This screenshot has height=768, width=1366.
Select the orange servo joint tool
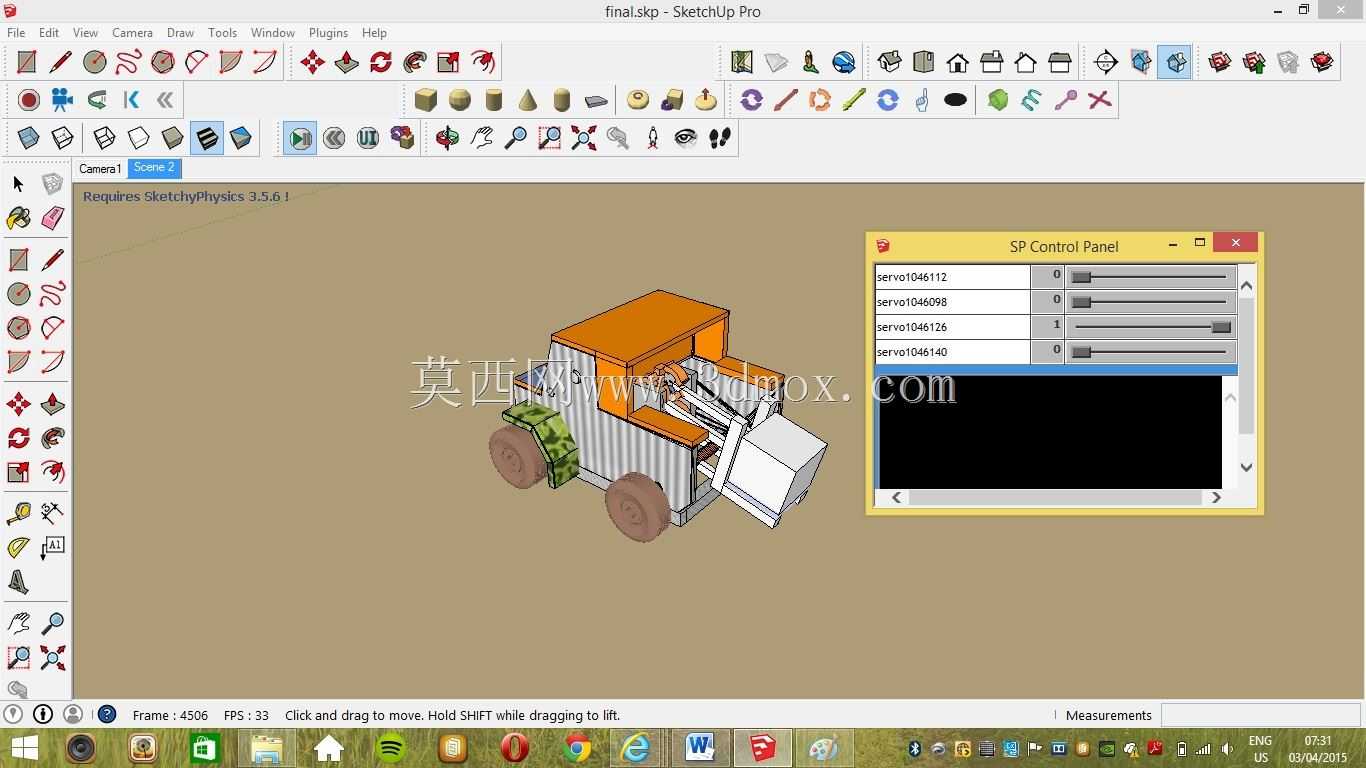[x=819, y=100]
